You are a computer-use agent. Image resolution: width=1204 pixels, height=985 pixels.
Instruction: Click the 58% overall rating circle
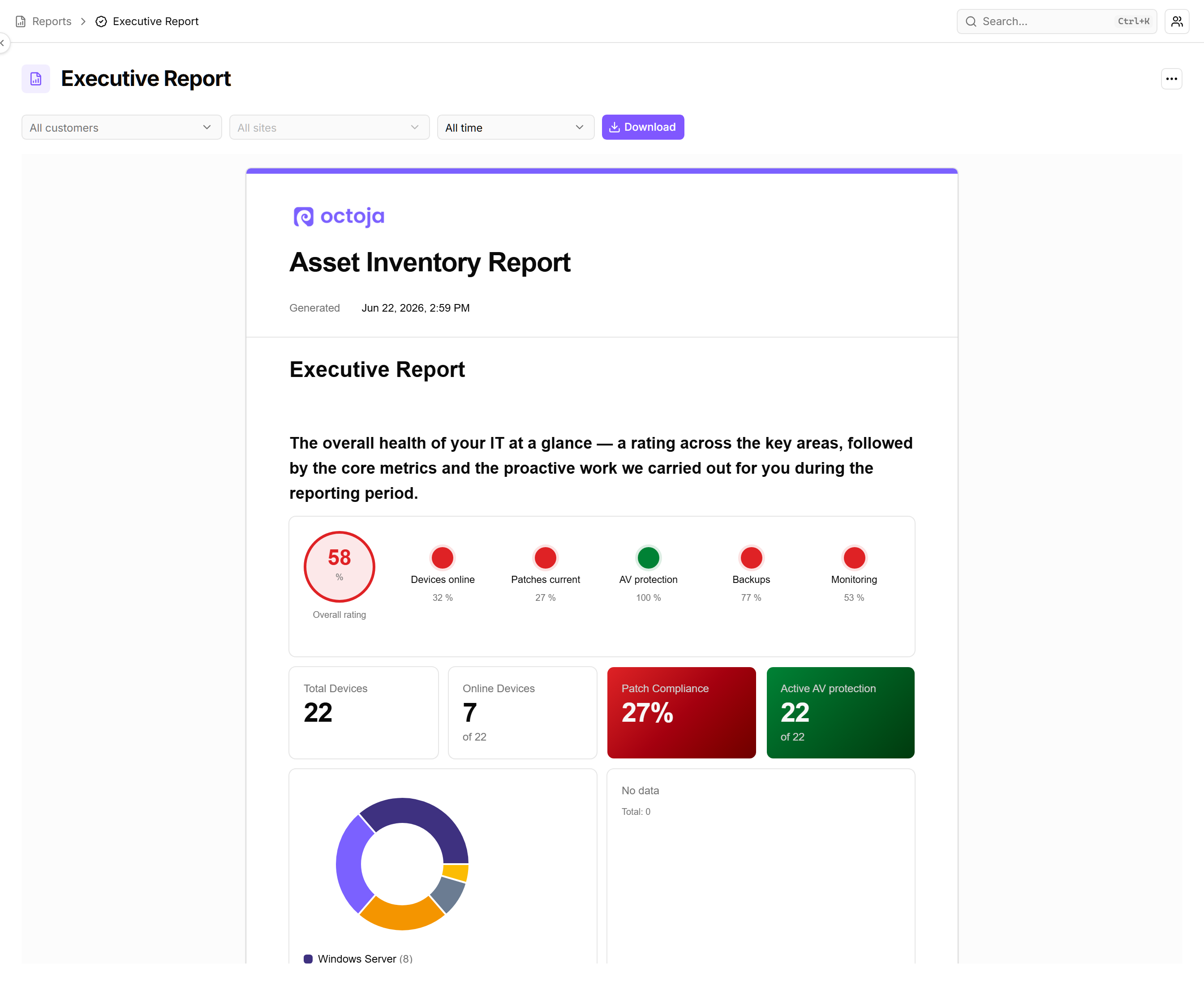[x=340, y=566]
